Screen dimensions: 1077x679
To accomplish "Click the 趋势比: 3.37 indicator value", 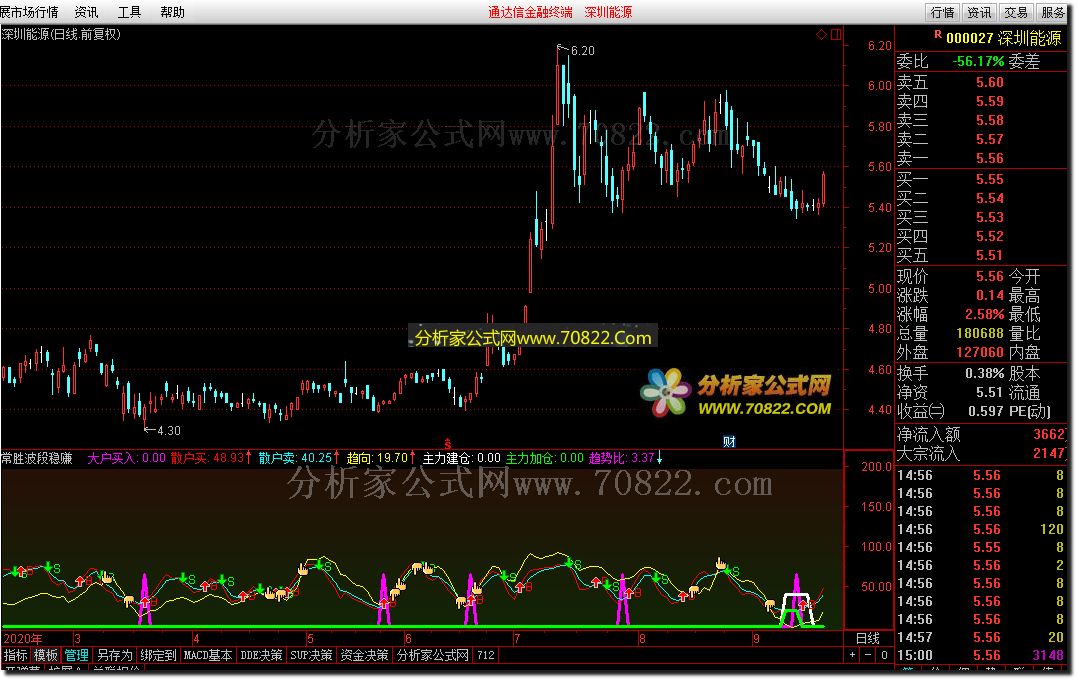I will tap(625, 458).
